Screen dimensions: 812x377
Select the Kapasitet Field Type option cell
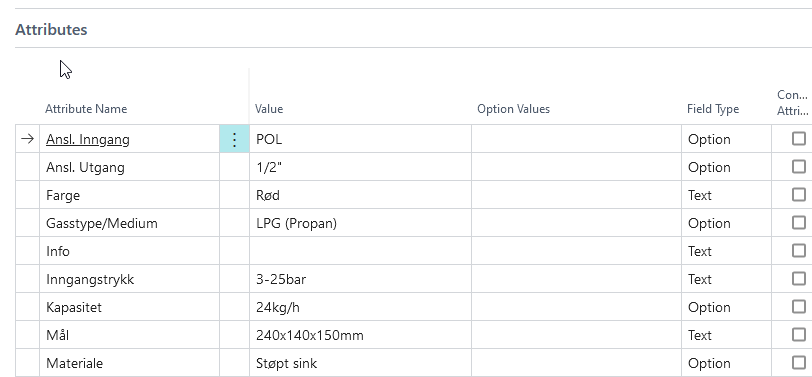(727, 307)
